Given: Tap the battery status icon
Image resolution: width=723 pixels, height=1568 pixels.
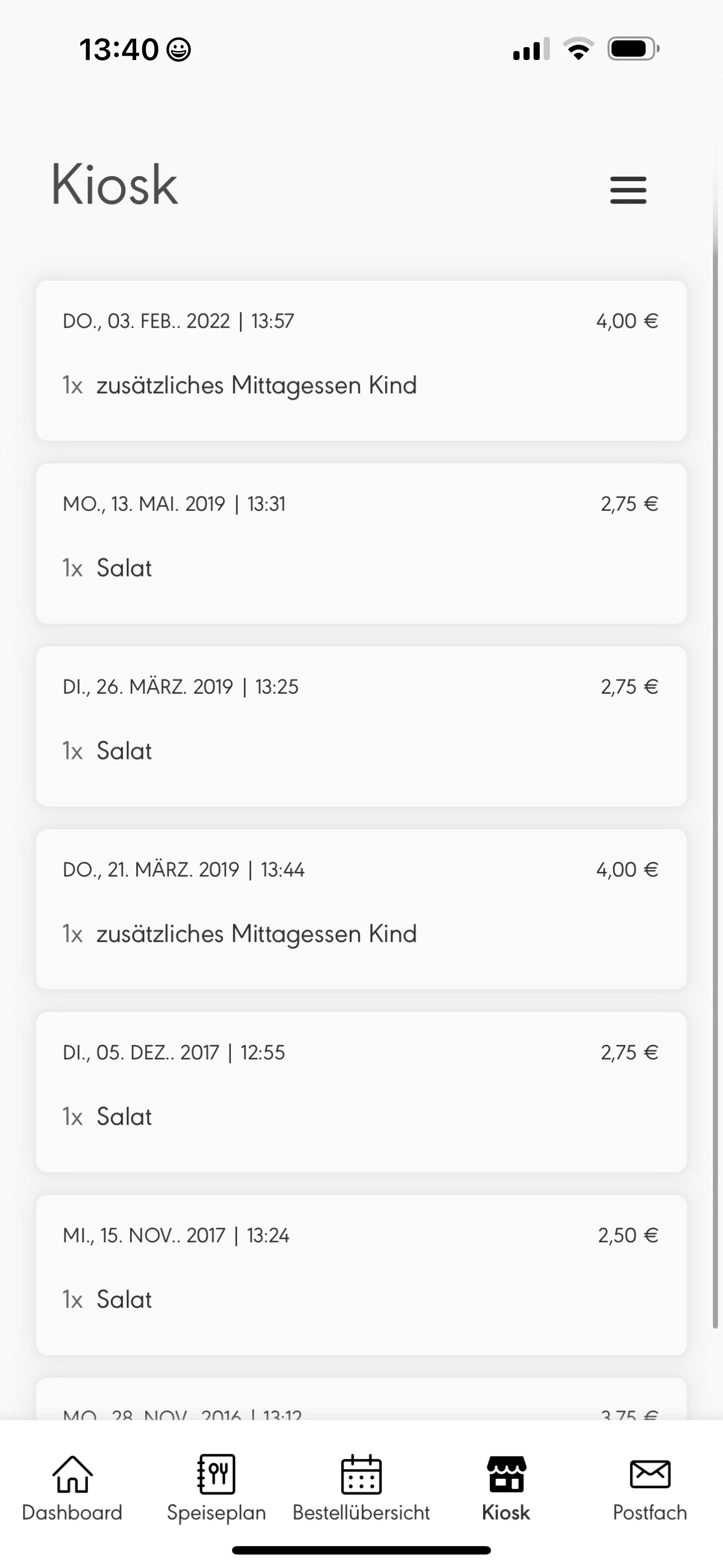Looking at the screenshot, I should pyautogui.click(x=633, y=49).
